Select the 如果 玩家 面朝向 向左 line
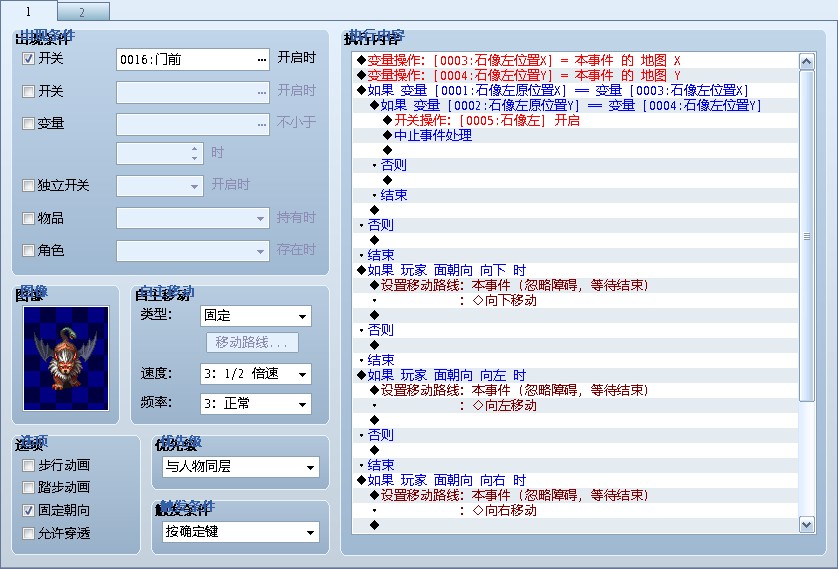This screenshot has width=838, height=569. pos(575,375)
